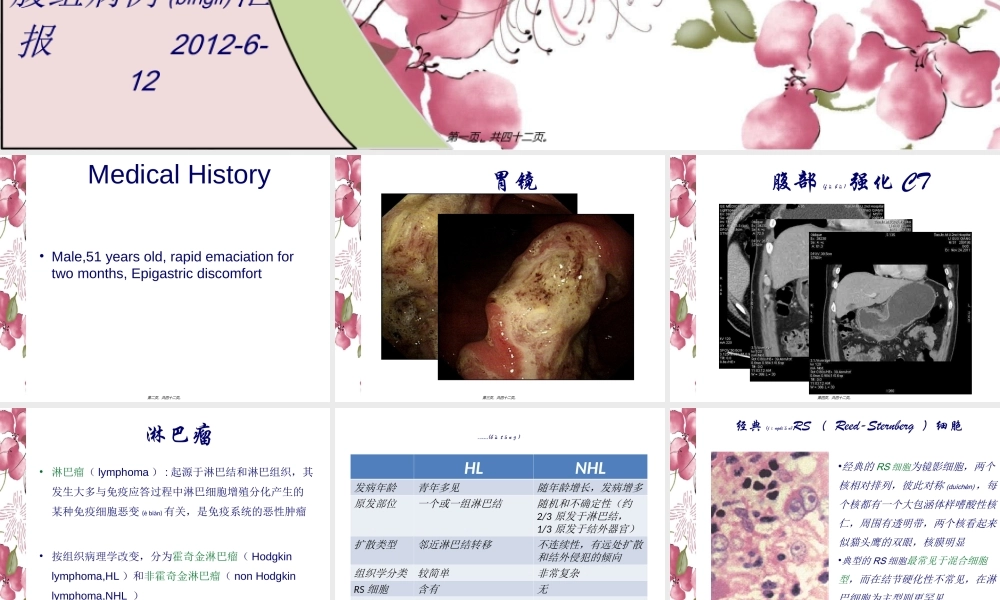Click the HL column header
1000x600 pixels.
[473, 467]
